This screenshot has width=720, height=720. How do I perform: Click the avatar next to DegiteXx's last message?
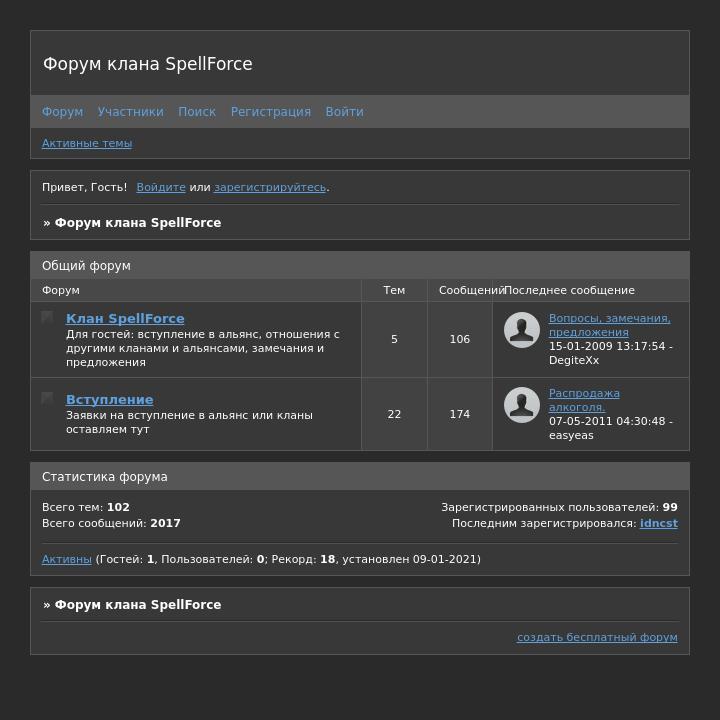[522, 330]
